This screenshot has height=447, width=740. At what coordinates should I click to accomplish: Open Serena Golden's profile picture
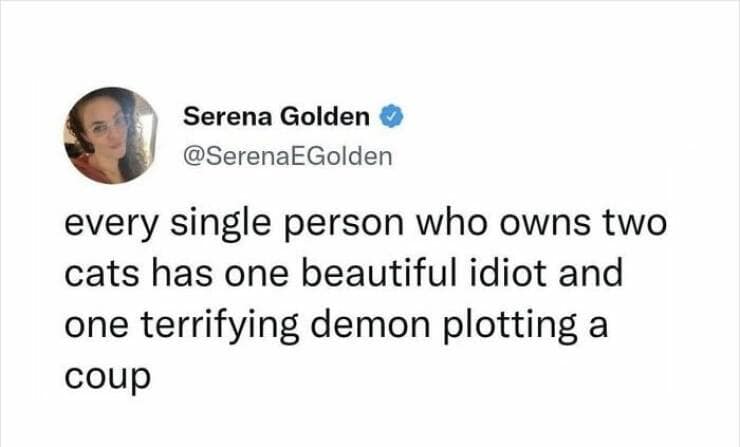coord(111,135)
